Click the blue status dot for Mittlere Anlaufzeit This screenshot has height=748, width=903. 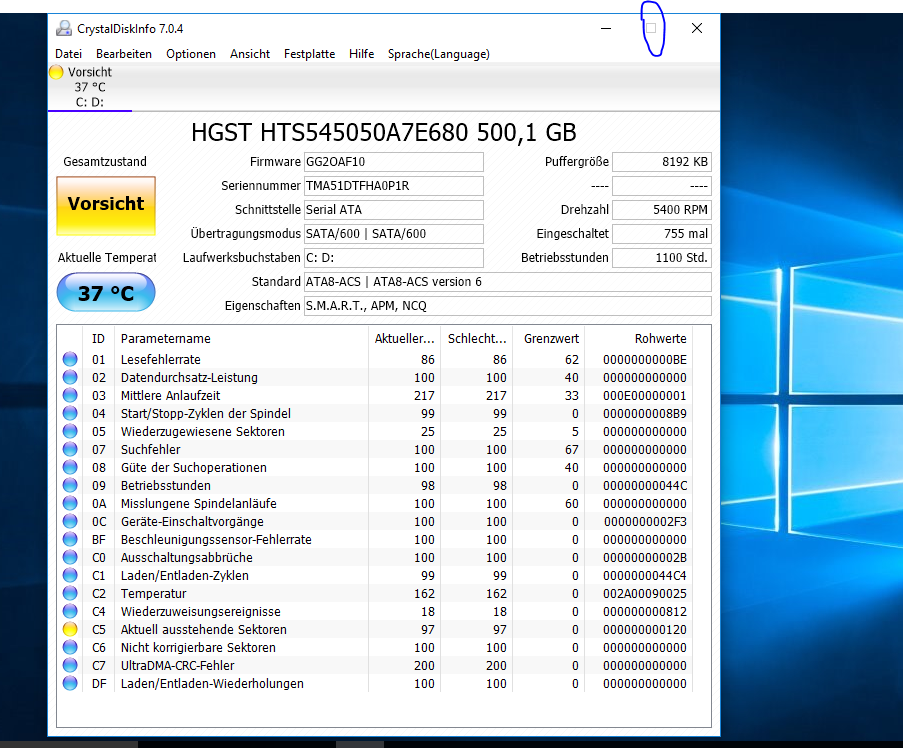pyautogui.click(x=70, y=395)
